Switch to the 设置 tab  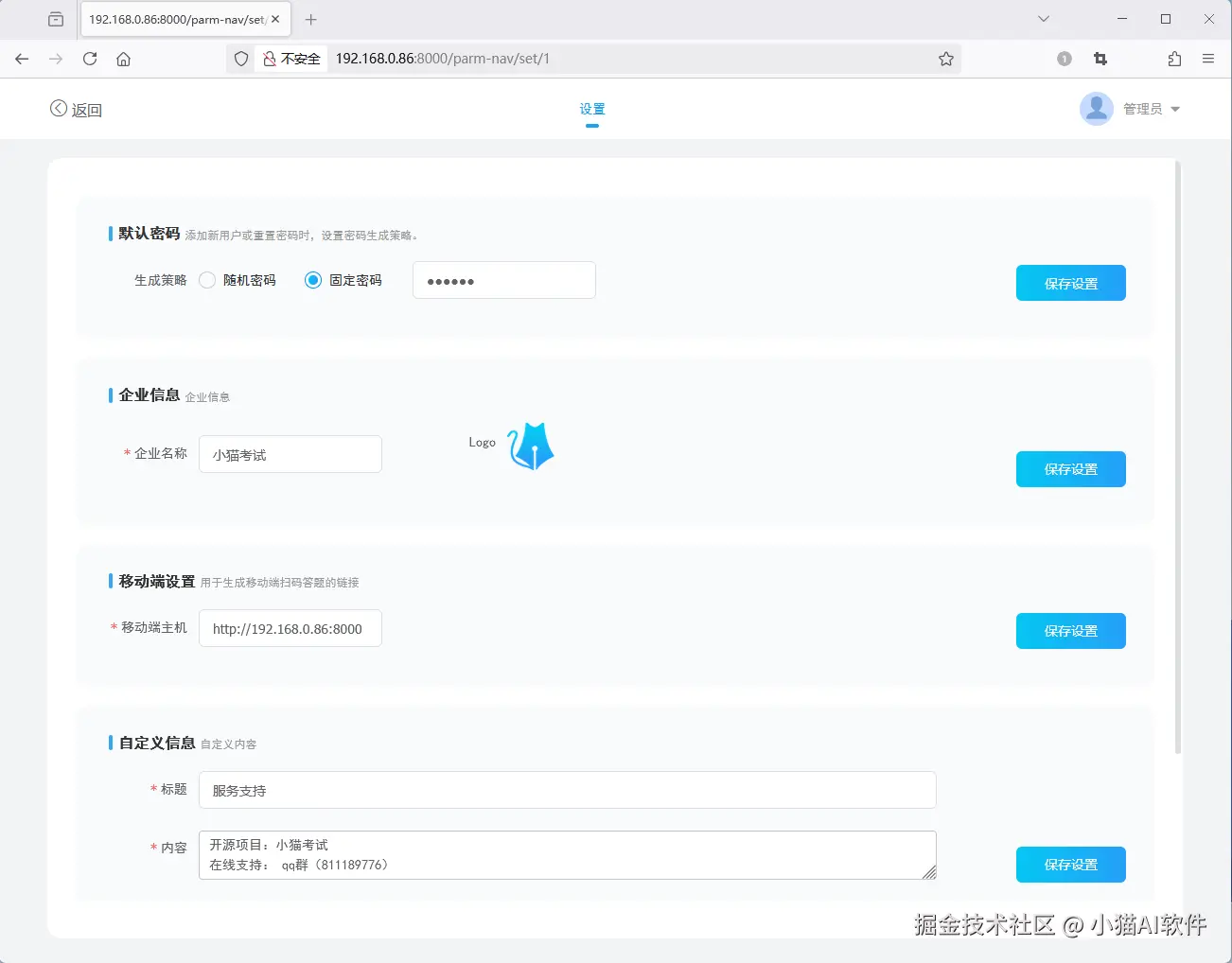point(591,108)
